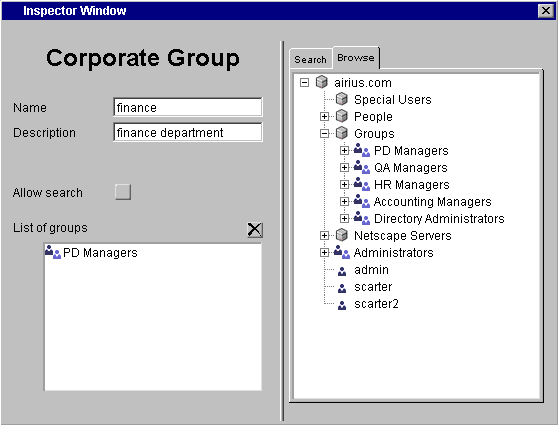558x425 pixels.
Task: Click the Groups container icon
Action: click(x=342, y=133)
